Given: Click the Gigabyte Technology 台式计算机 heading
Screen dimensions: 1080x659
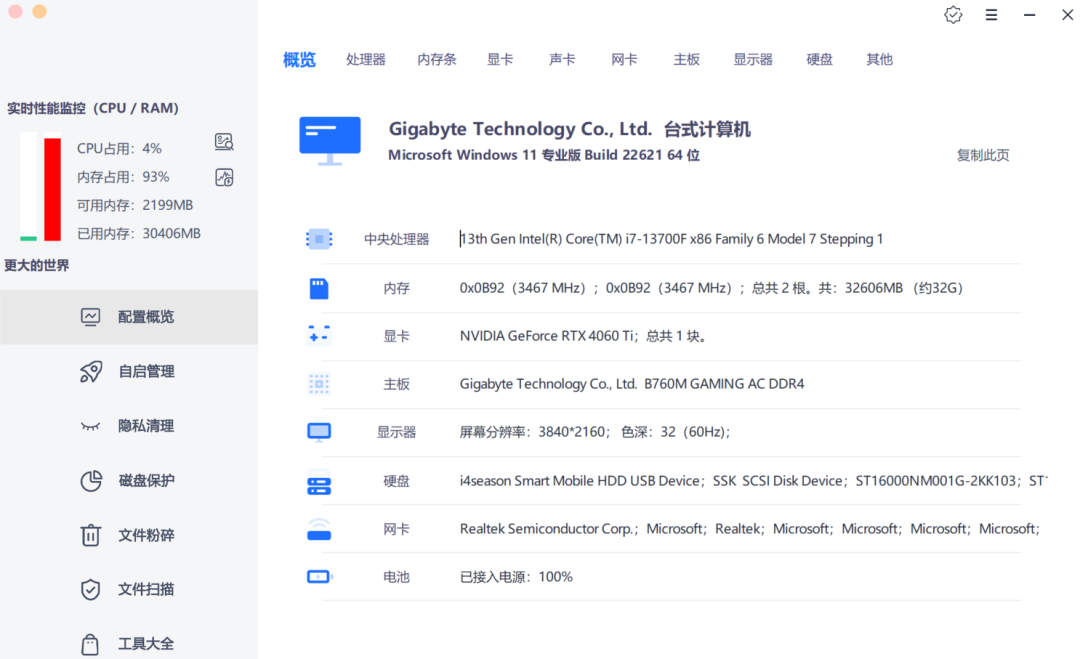Looking at the screenshot, I should point(569,129).
